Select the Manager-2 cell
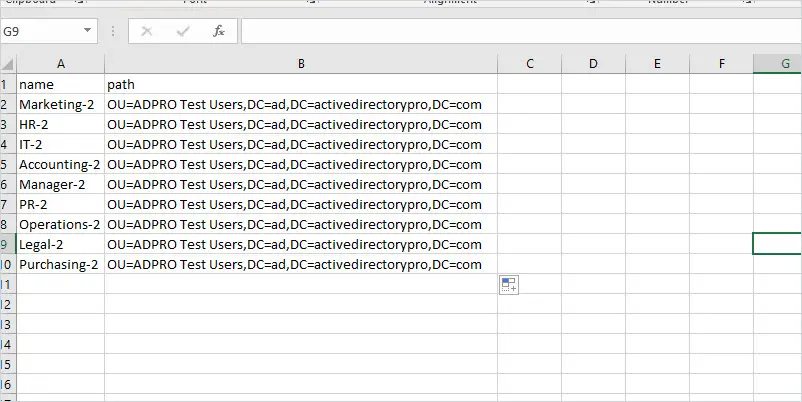 61,184
